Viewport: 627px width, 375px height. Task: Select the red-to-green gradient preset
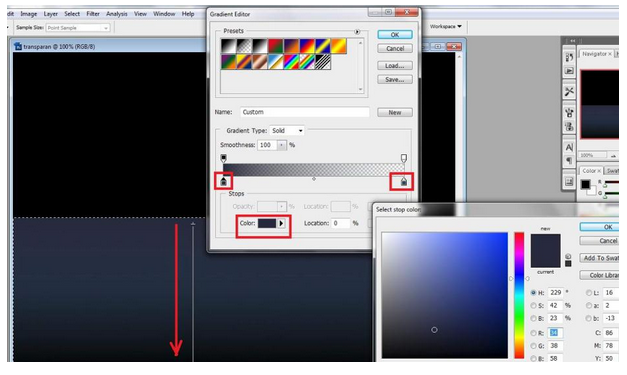pos(276,46)
